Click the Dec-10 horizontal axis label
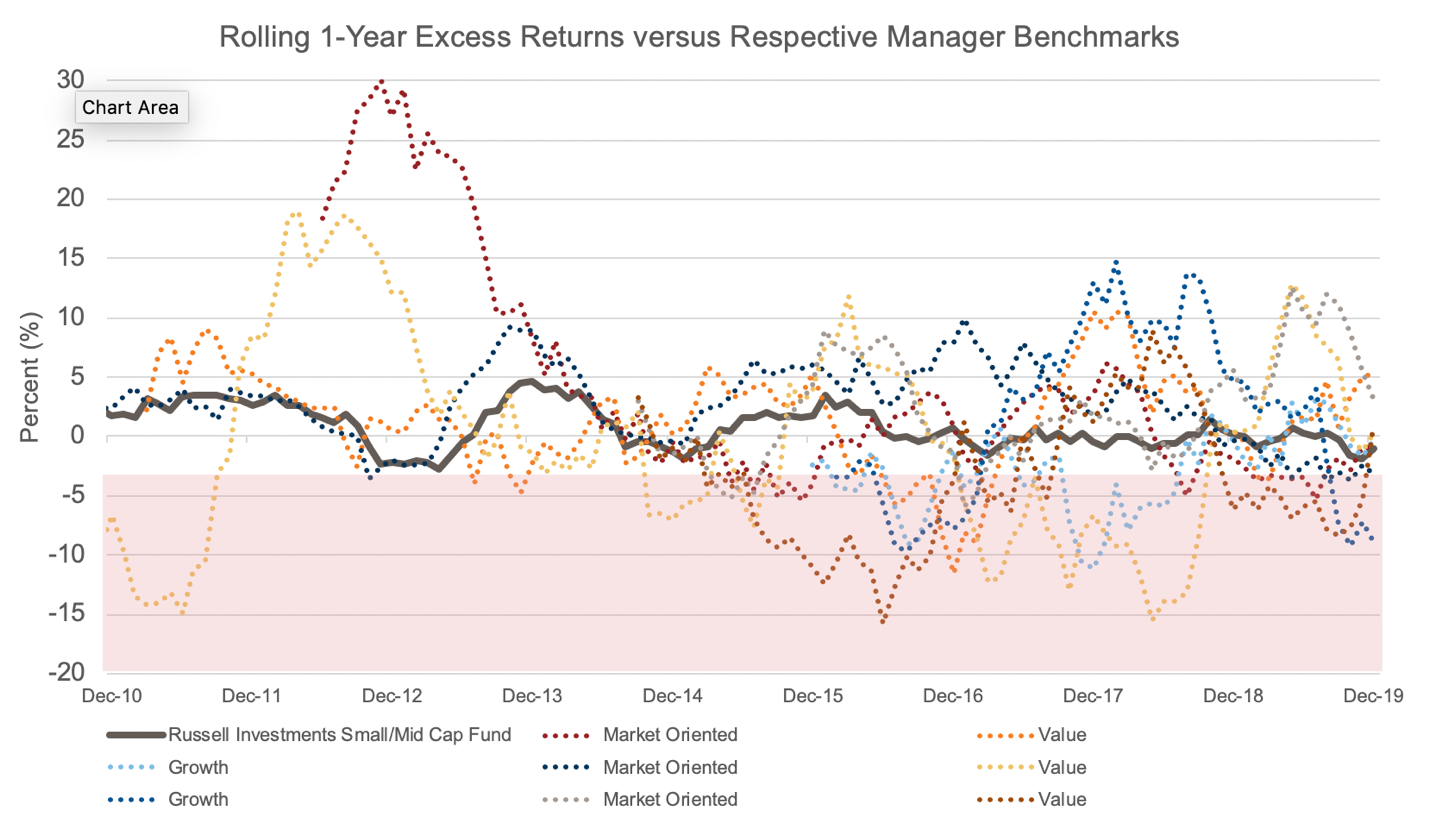This screenshot has width=1430, height=830. pos(116,694)
